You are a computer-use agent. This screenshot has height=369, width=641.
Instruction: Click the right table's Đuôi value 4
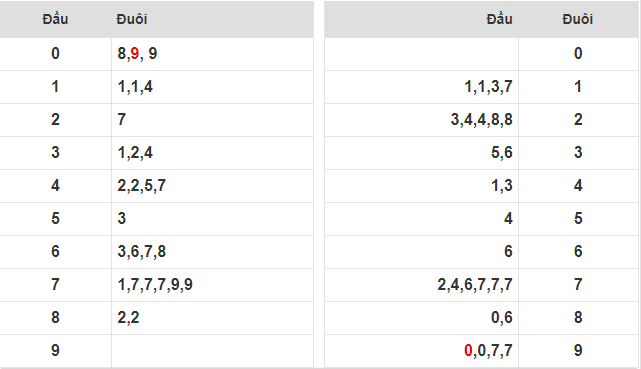[578, 186]
